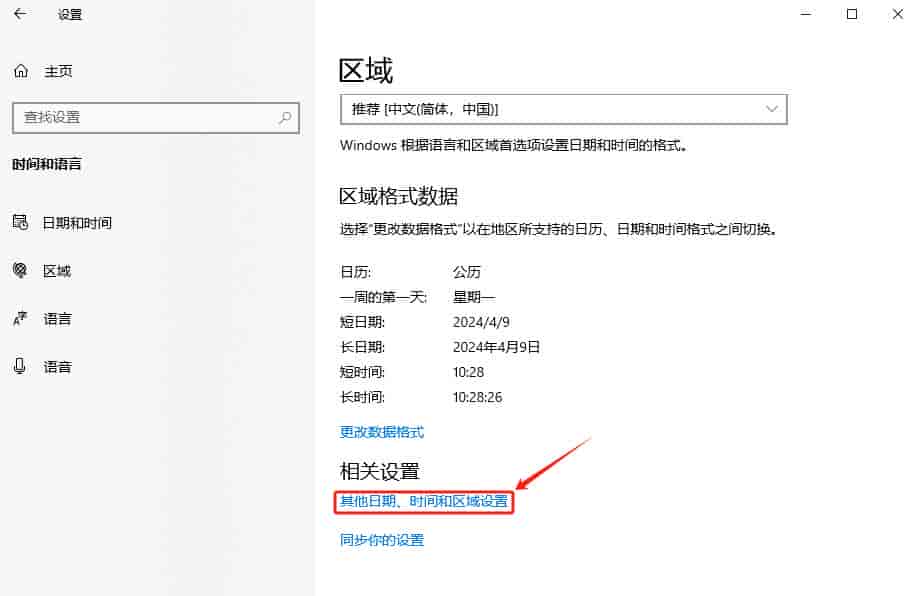The width and height of the screenshot is (917, 596).
Task: Open the 语言 language page
Action: pyautogui.click(x=57, y=319)
